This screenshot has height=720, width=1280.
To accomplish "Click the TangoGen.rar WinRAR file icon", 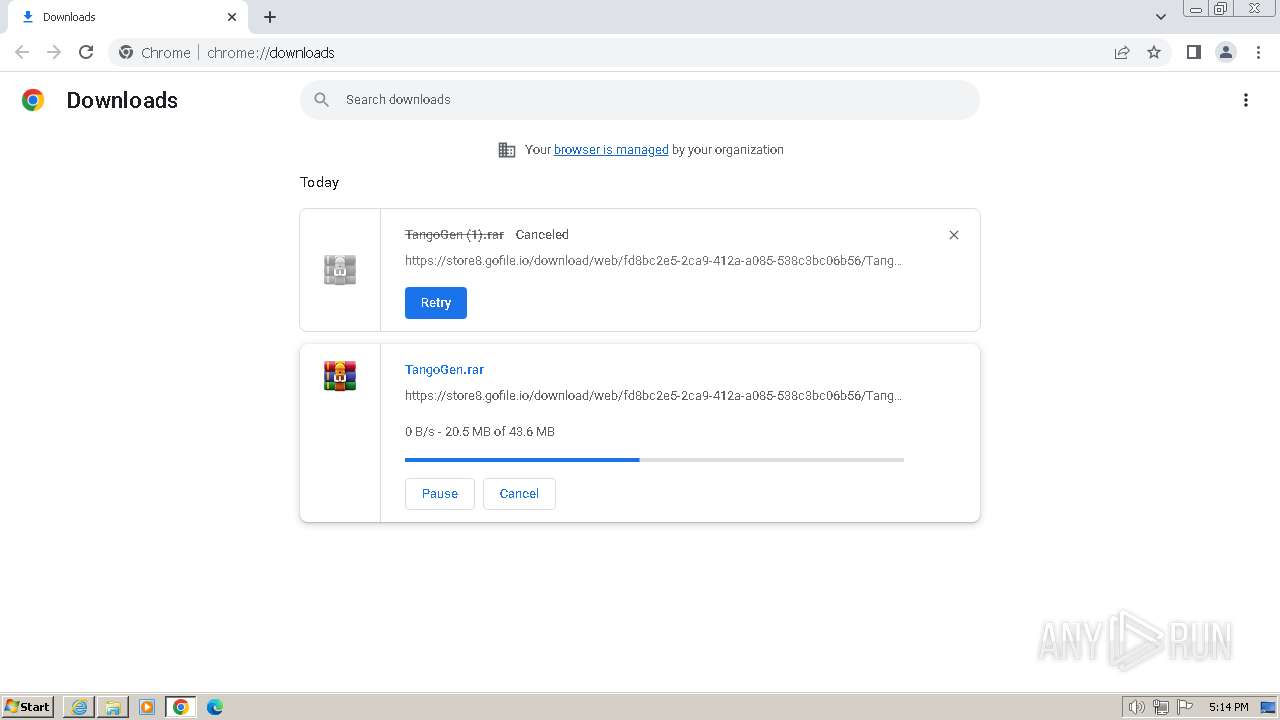I will click(340, 376).
